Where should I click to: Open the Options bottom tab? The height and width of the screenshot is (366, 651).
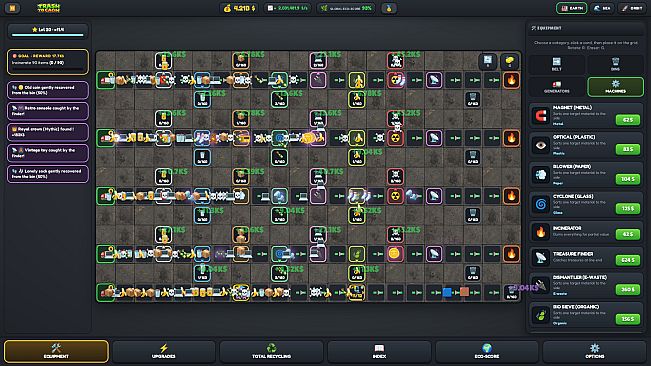[595, 351]
